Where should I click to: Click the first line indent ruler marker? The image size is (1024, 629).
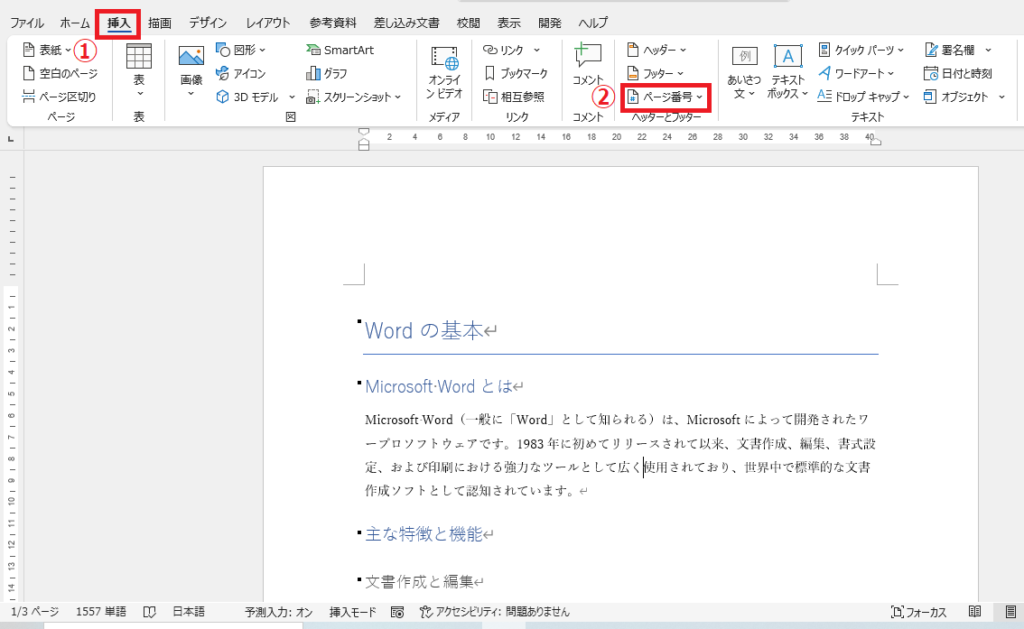pos(364,132)
